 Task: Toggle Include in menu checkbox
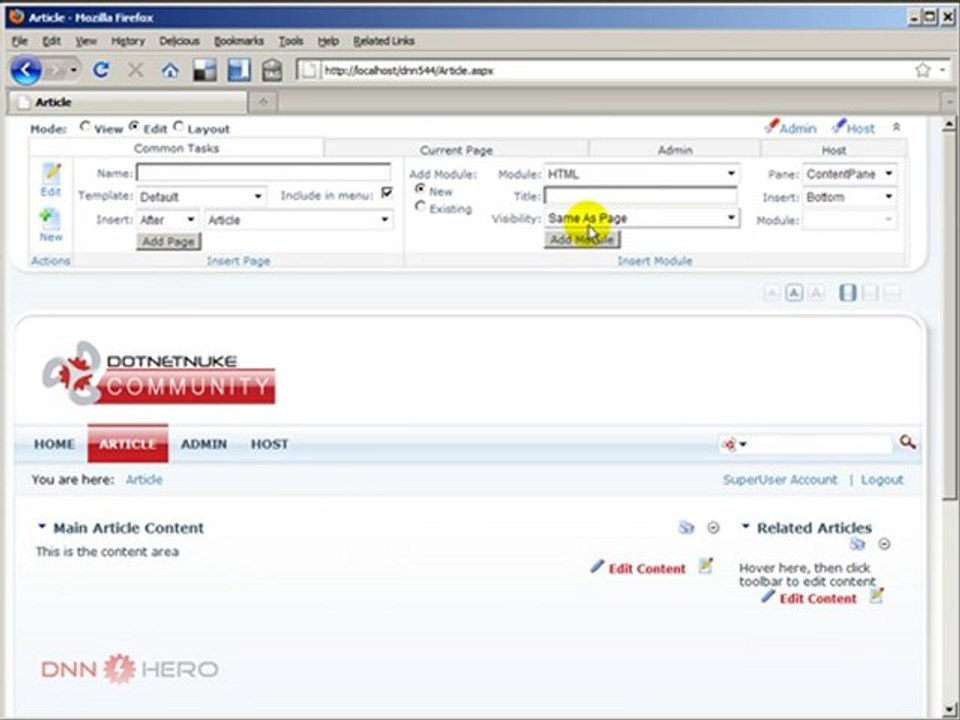pyautogui.click(x=386, y=193)
